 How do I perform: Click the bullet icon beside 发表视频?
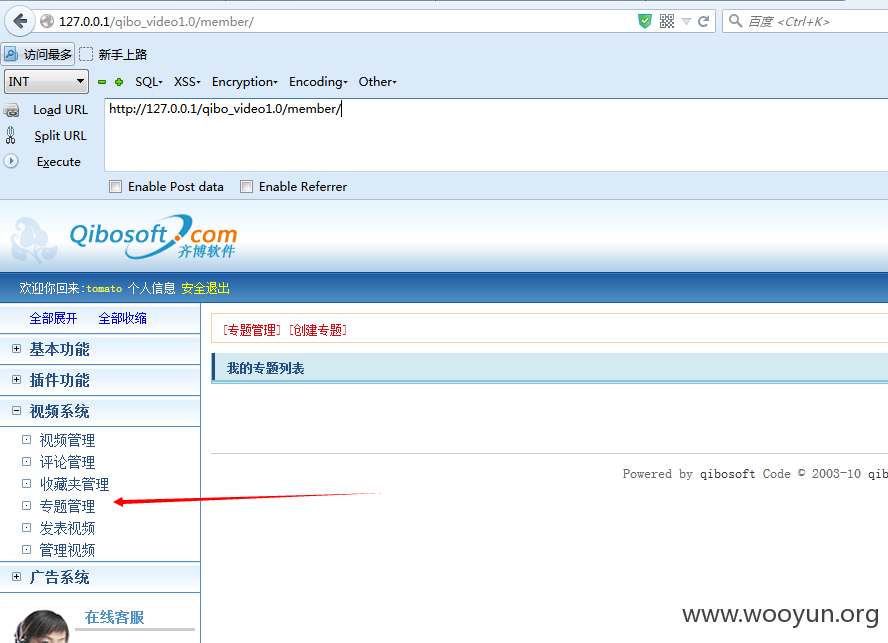(x=26, y=527)
